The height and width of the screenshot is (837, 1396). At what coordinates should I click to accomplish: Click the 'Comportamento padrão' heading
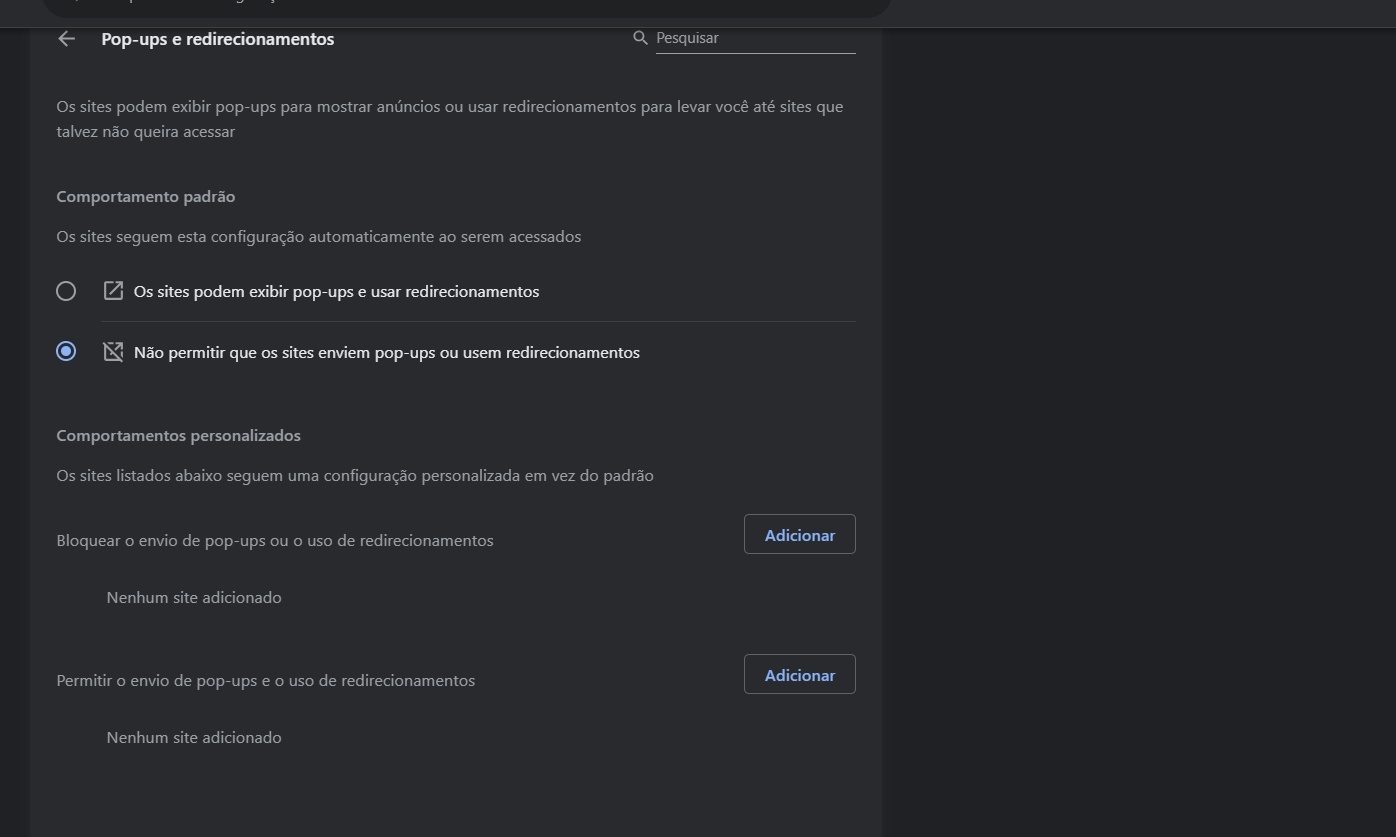point(146,197)
